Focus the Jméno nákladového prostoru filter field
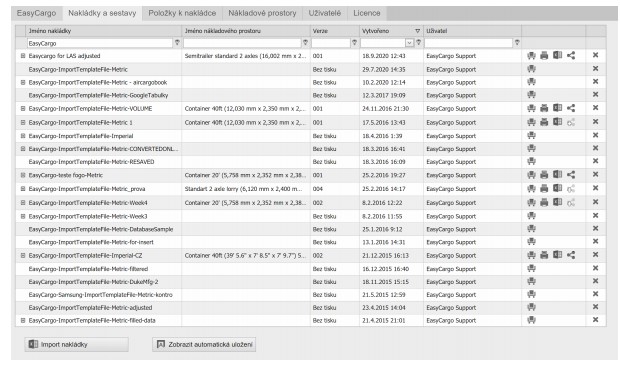The width and height of the screenshot is (620, 368). (x=242, y=43)
